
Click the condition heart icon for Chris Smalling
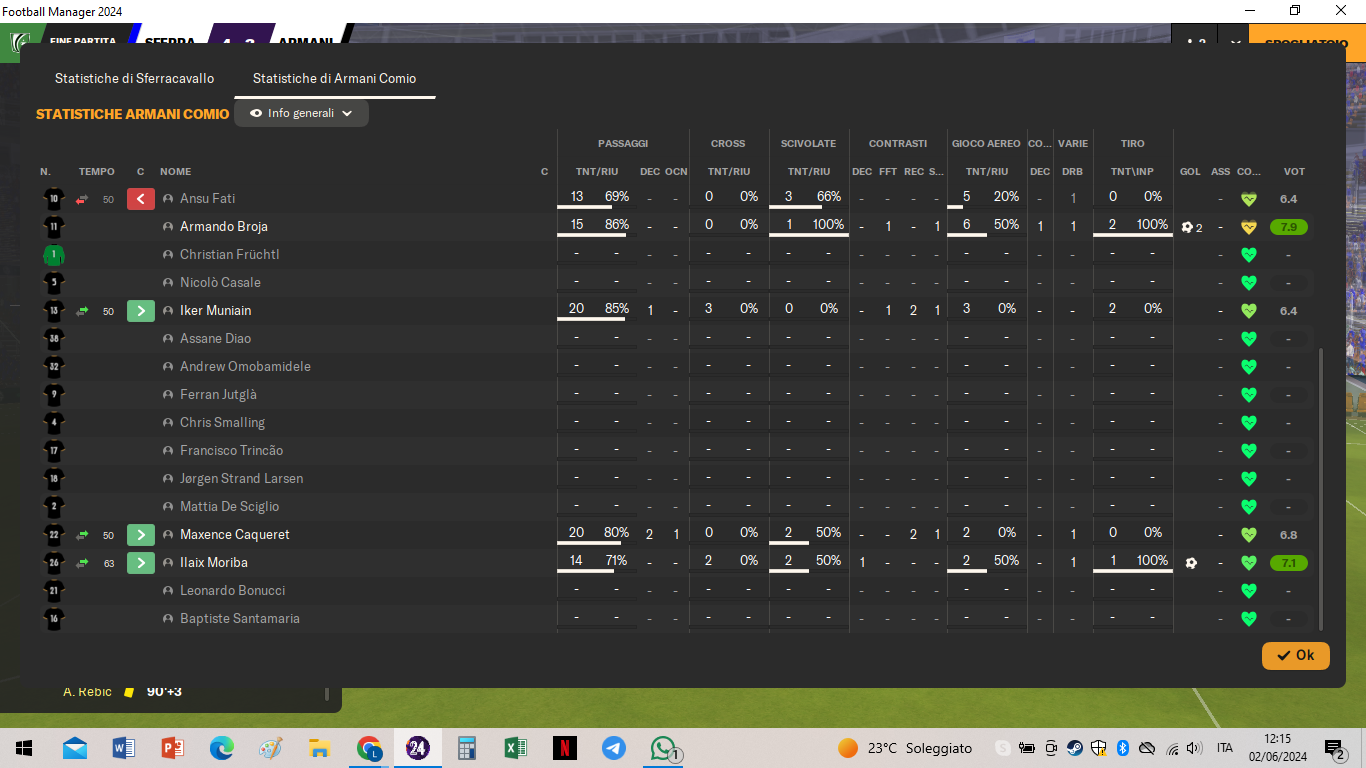tap(1248, 423)
